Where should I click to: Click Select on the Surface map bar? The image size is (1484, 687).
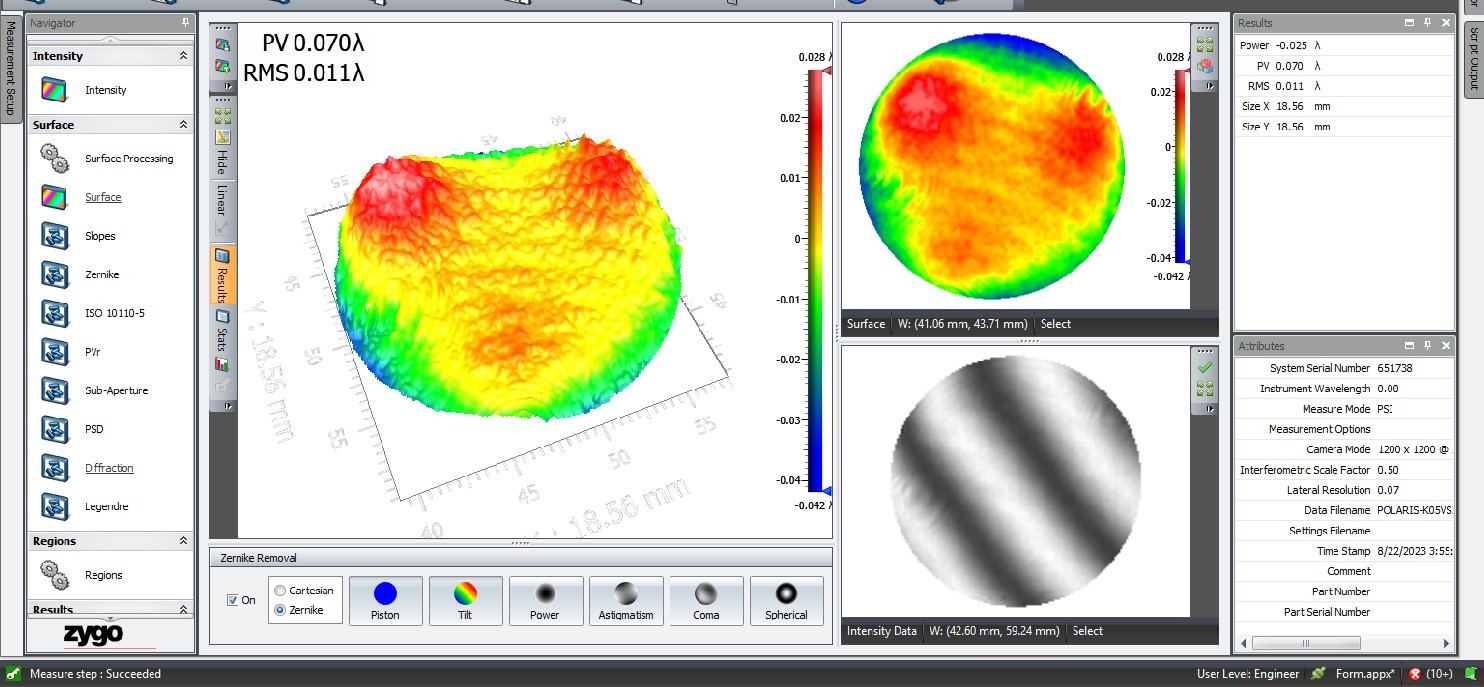(1055, 323)
